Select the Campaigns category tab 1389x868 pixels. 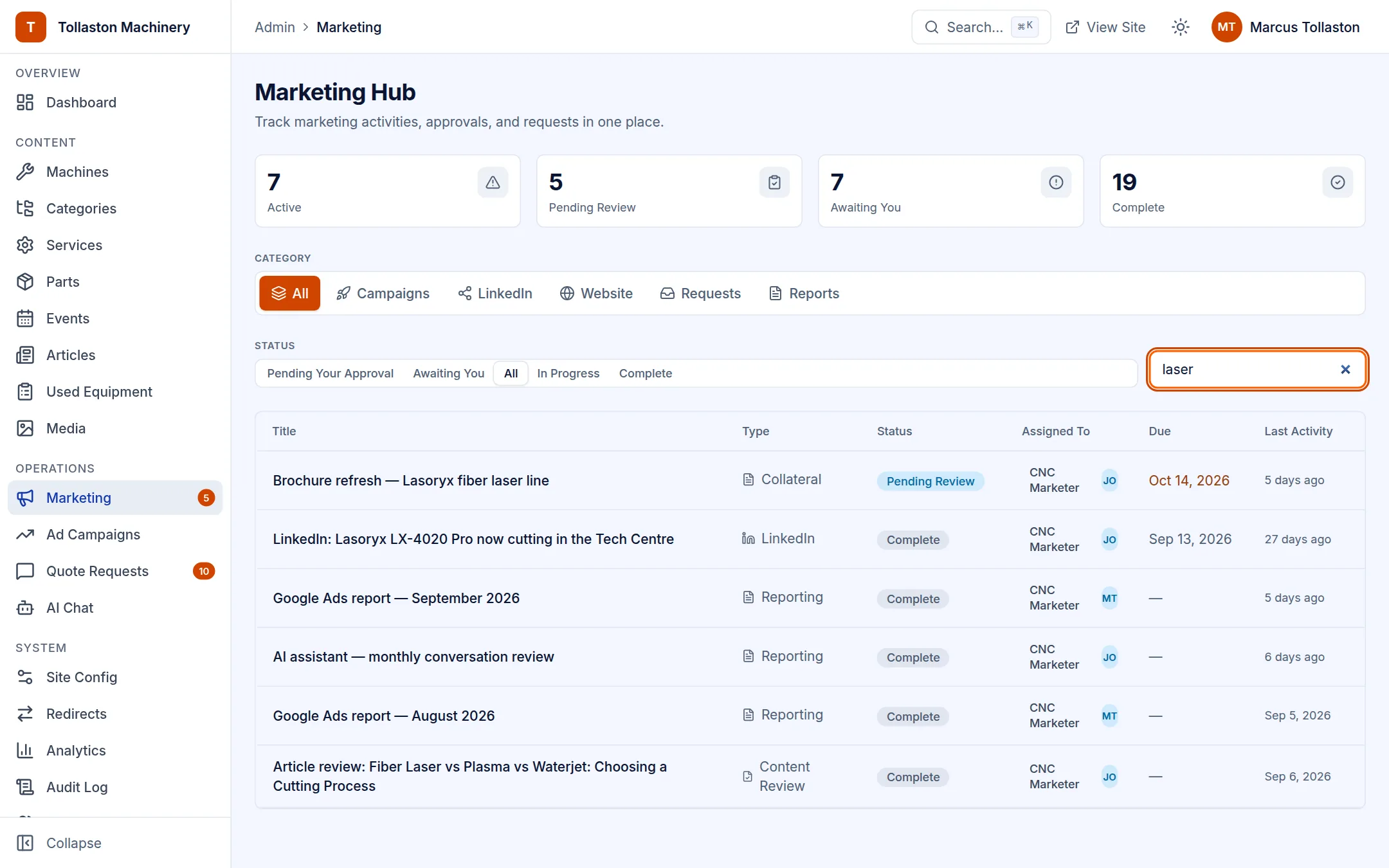[x=383, y=293]
